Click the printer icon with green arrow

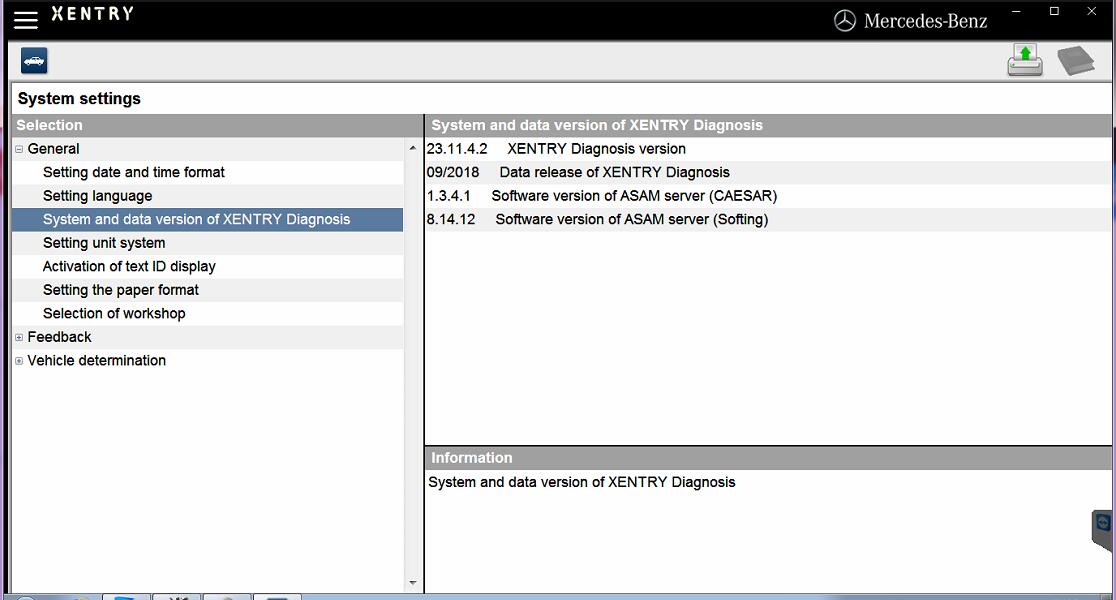pos(1025,60)
